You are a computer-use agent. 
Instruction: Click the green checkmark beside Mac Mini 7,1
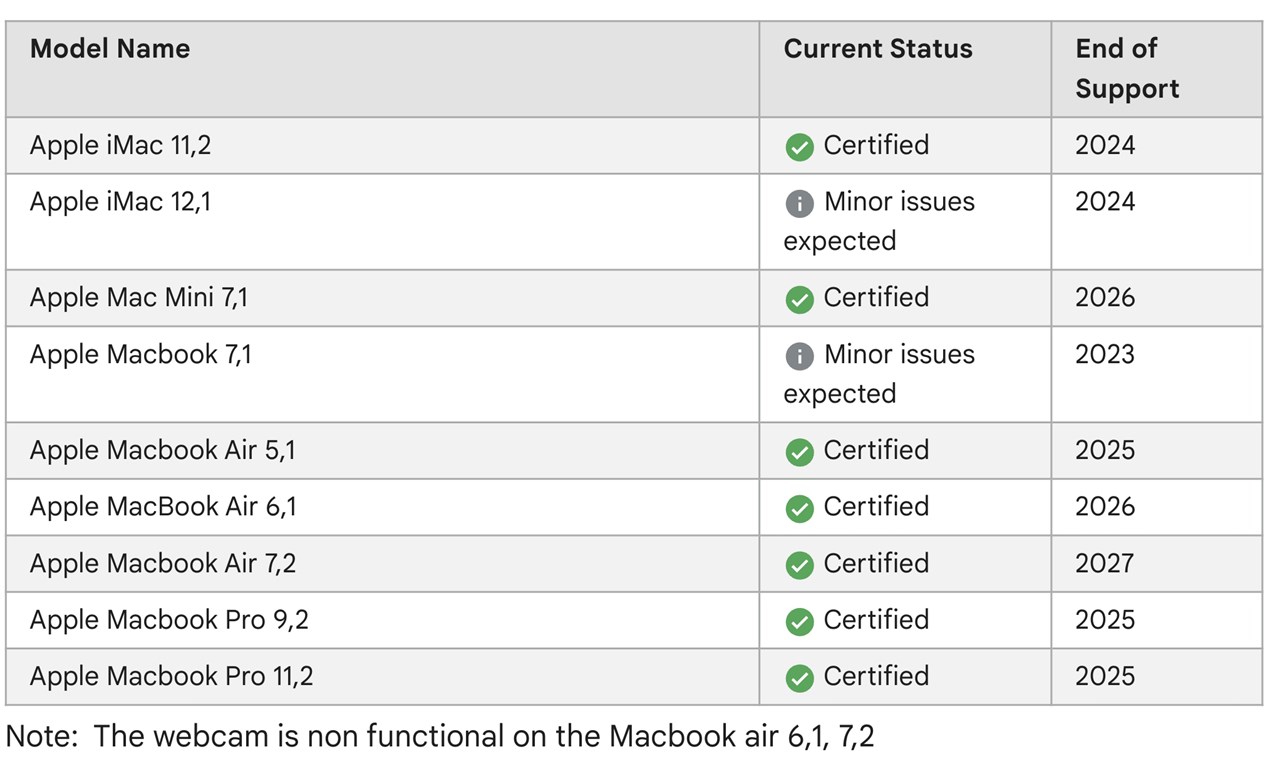[799, 299]
